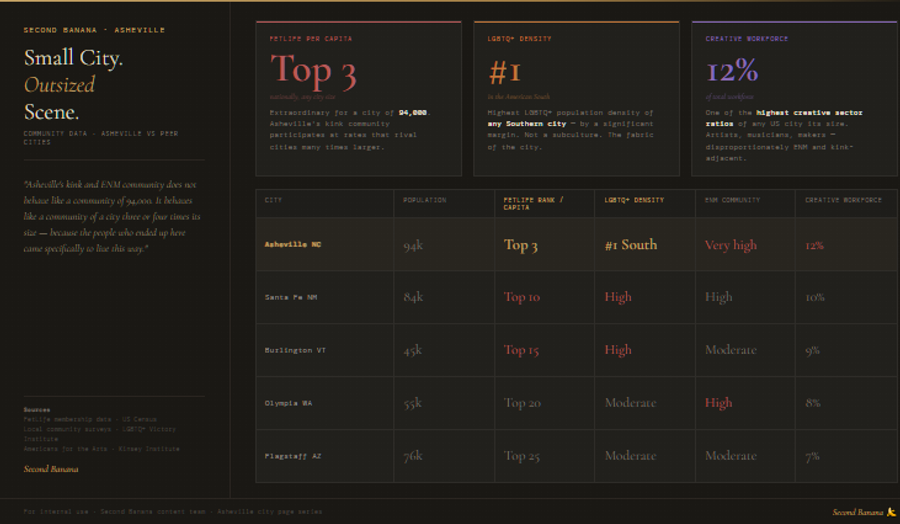Screen dimensions: 900x524
Task: Select the 'Asheville NC' row label
Action: [x=293, y=244]
